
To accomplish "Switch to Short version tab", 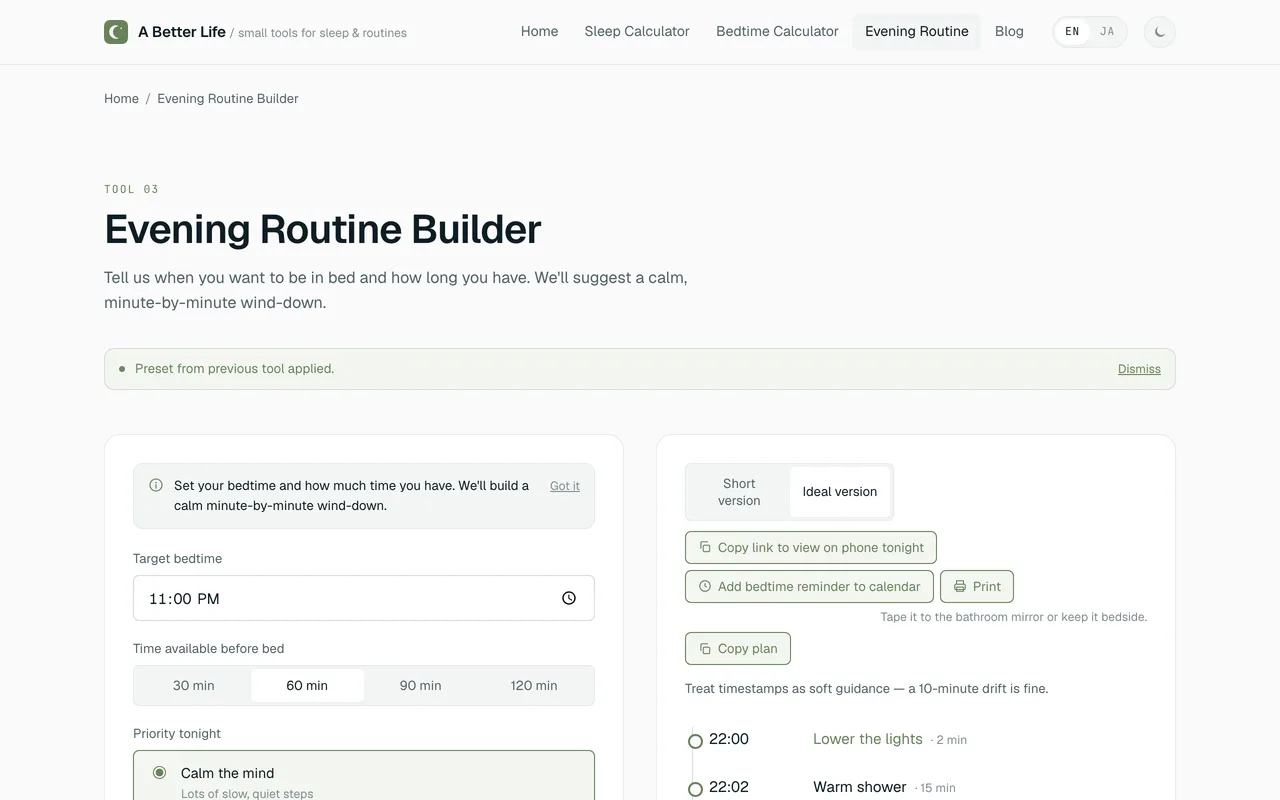I will point(739,492).
